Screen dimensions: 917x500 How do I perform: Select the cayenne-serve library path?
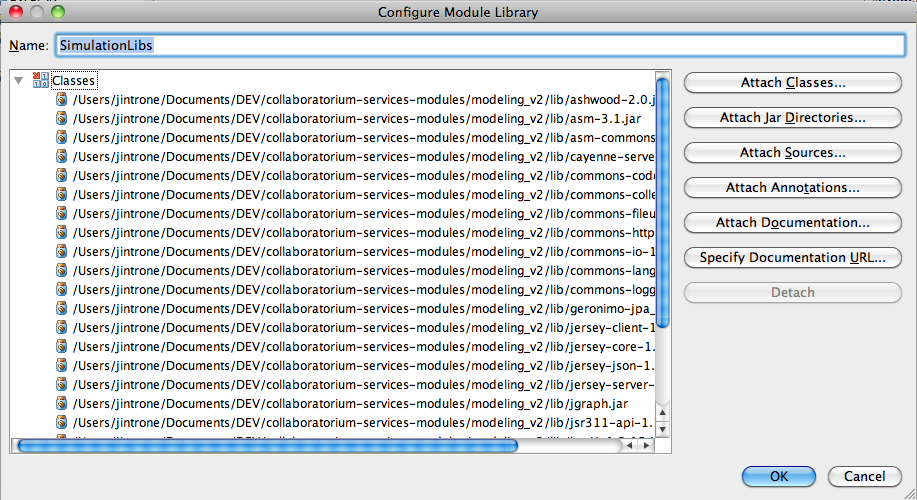point(363,157)
